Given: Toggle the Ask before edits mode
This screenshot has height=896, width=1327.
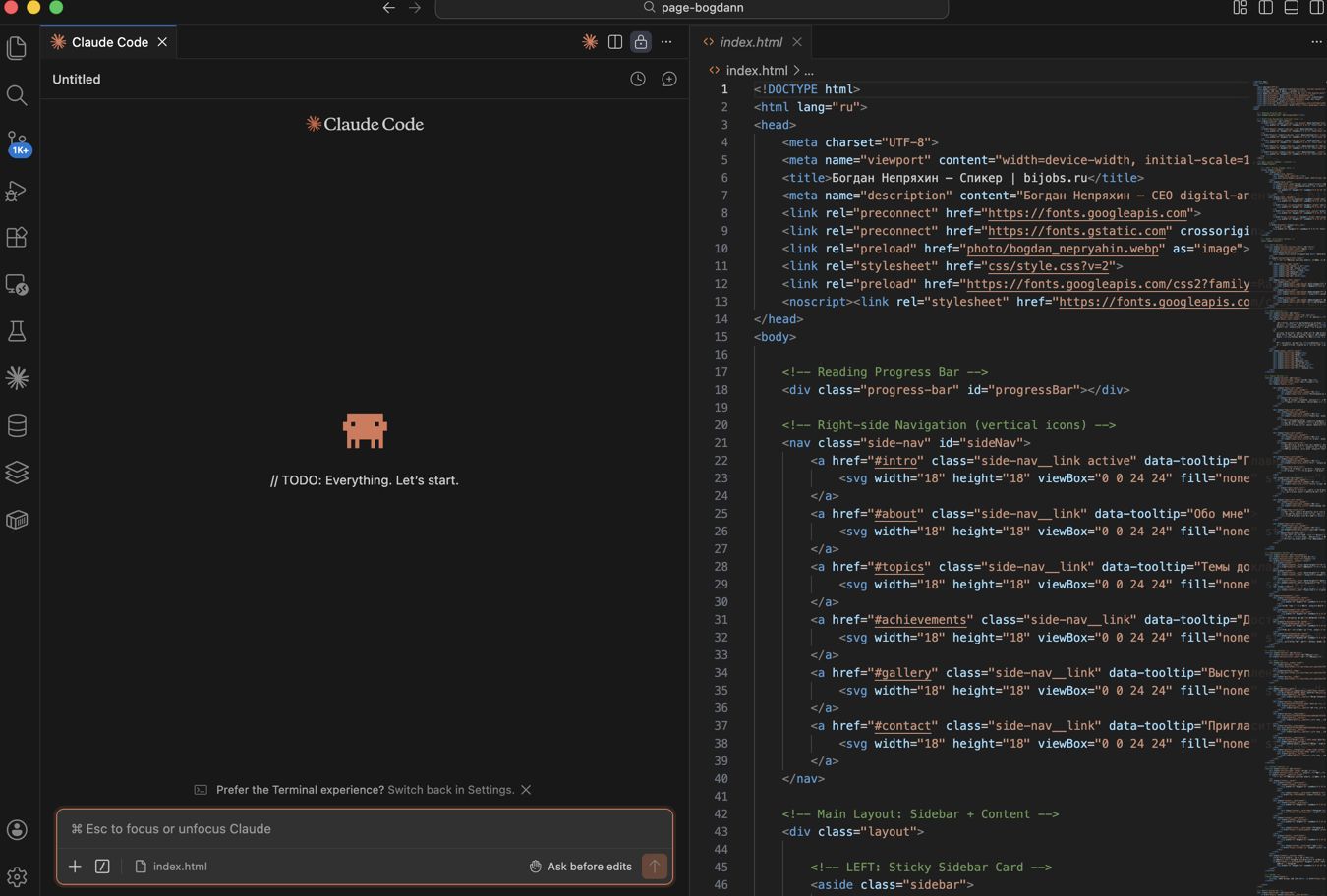Looking at the screenshot, I should tap(580, 867).
